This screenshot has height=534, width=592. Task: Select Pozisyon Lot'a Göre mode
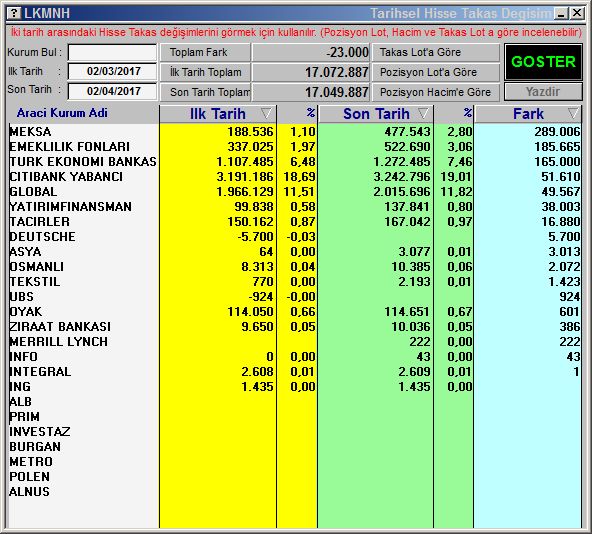(x=436, y=72)
